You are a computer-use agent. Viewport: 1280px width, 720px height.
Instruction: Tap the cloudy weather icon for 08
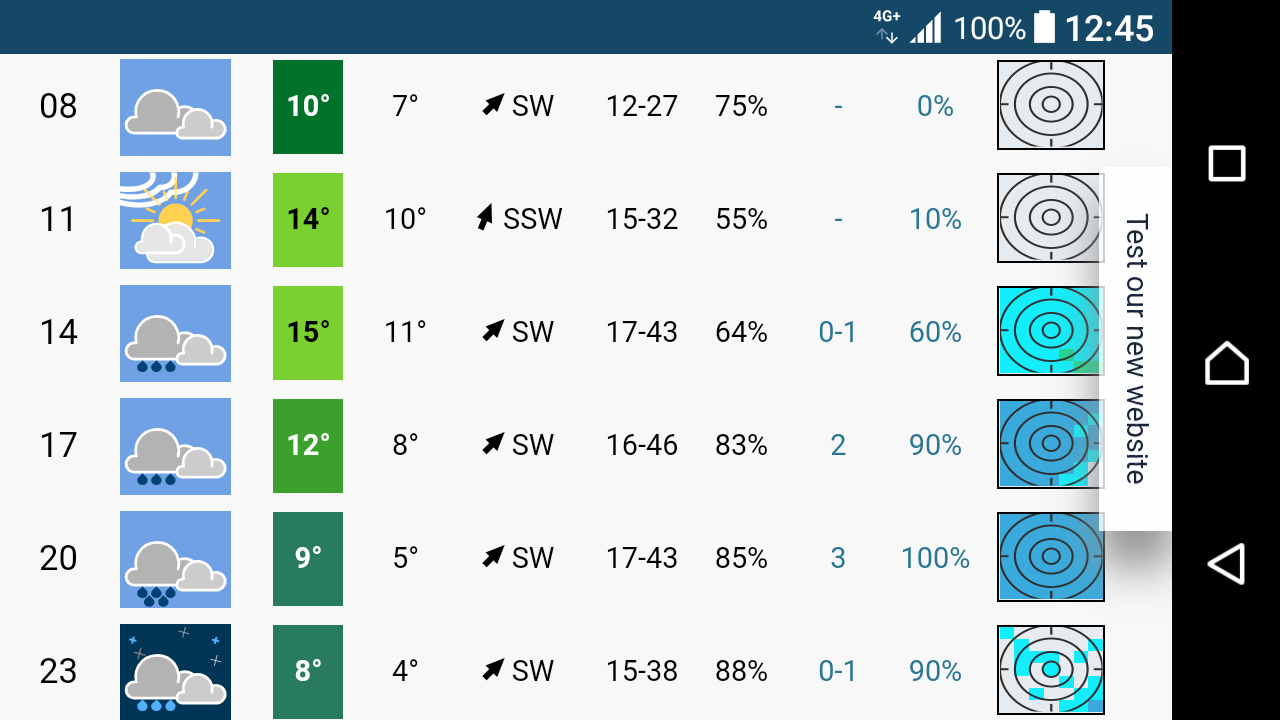tap(175, 107)
